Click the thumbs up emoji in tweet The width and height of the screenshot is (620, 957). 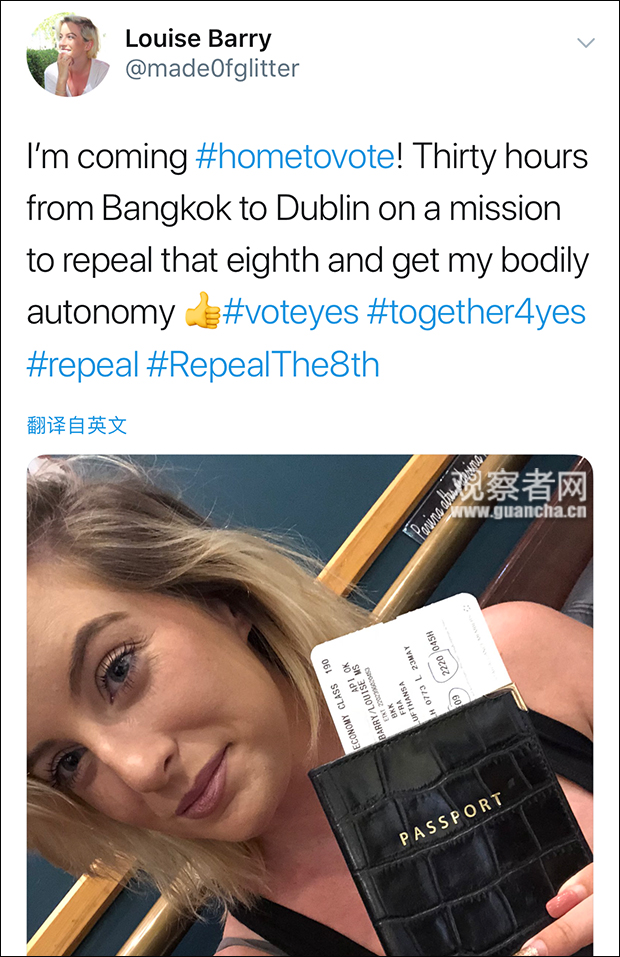pos(203,311)
